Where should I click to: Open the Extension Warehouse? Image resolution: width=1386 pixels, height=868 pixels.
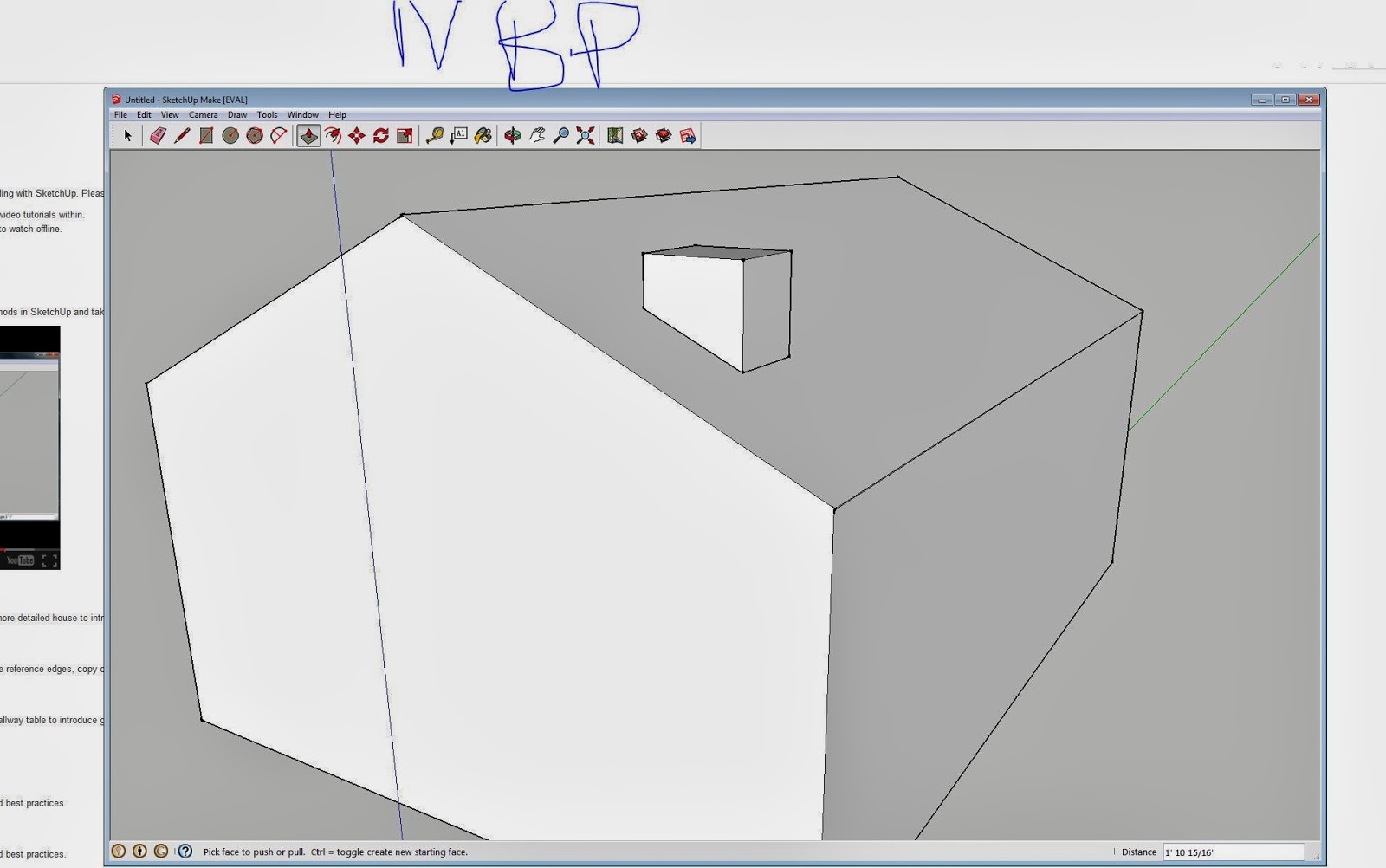click(664, 136)
